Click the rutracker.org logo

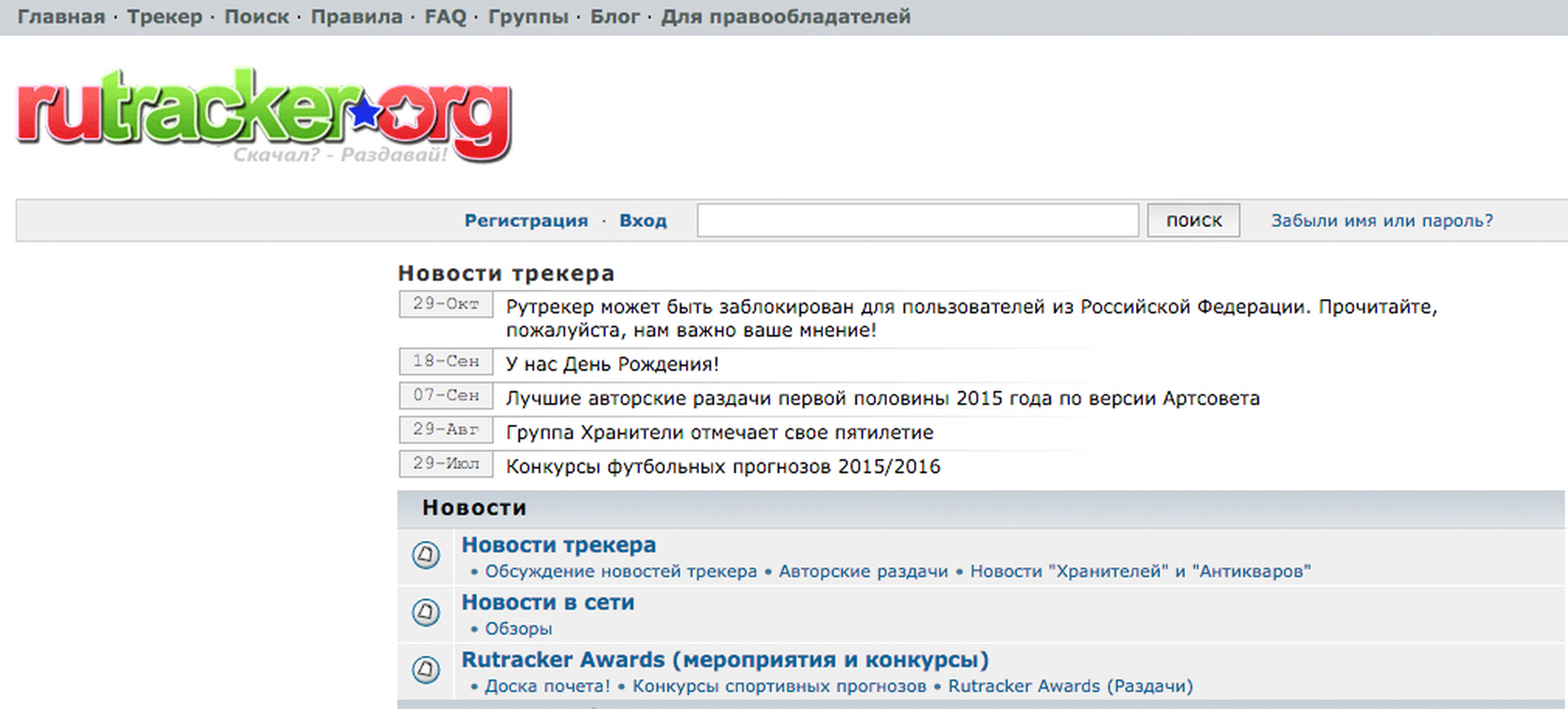[264, 116]
